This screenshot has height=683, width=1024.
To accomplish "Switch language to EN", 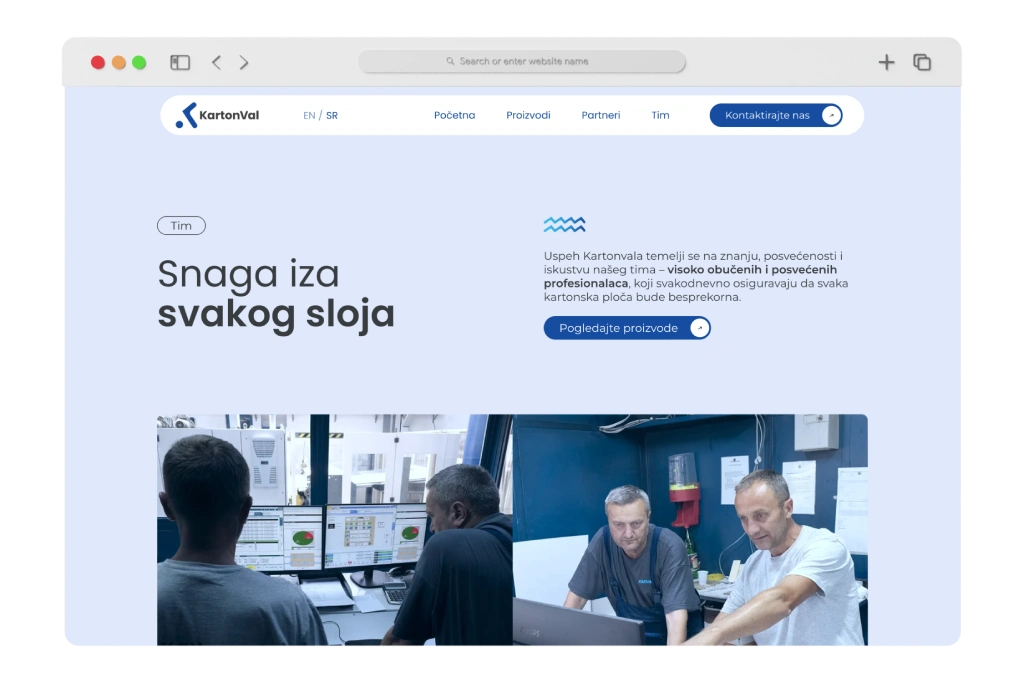I will pos(309,115).
